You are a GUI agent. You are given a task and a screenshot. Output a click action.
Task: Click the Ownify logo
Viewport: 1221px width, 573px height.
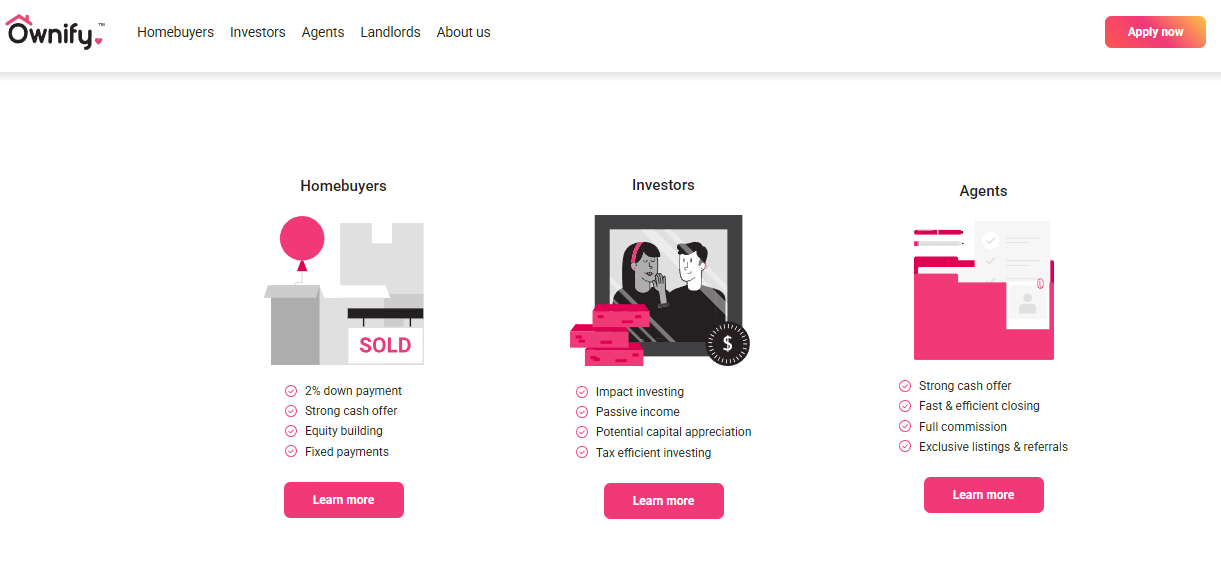tap(54, 32)
